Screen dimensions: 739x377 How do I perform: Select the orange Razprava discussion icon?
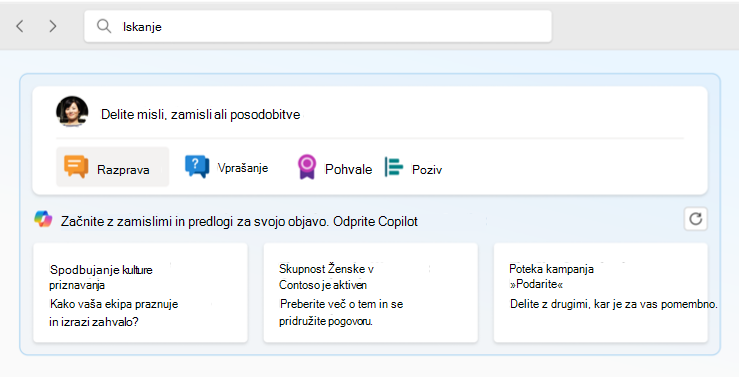(76, 166)
